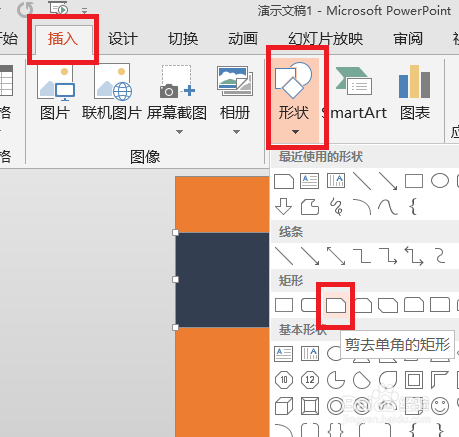Start slideshow from beginning via quick access icon
Screen dimensions: 459x437
point(58,8)
